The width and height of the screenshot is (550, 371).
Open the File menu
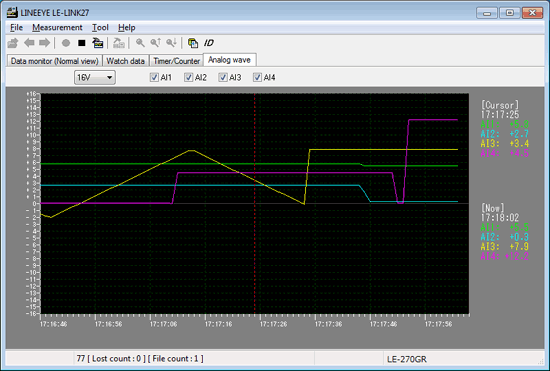click(16, 27)
